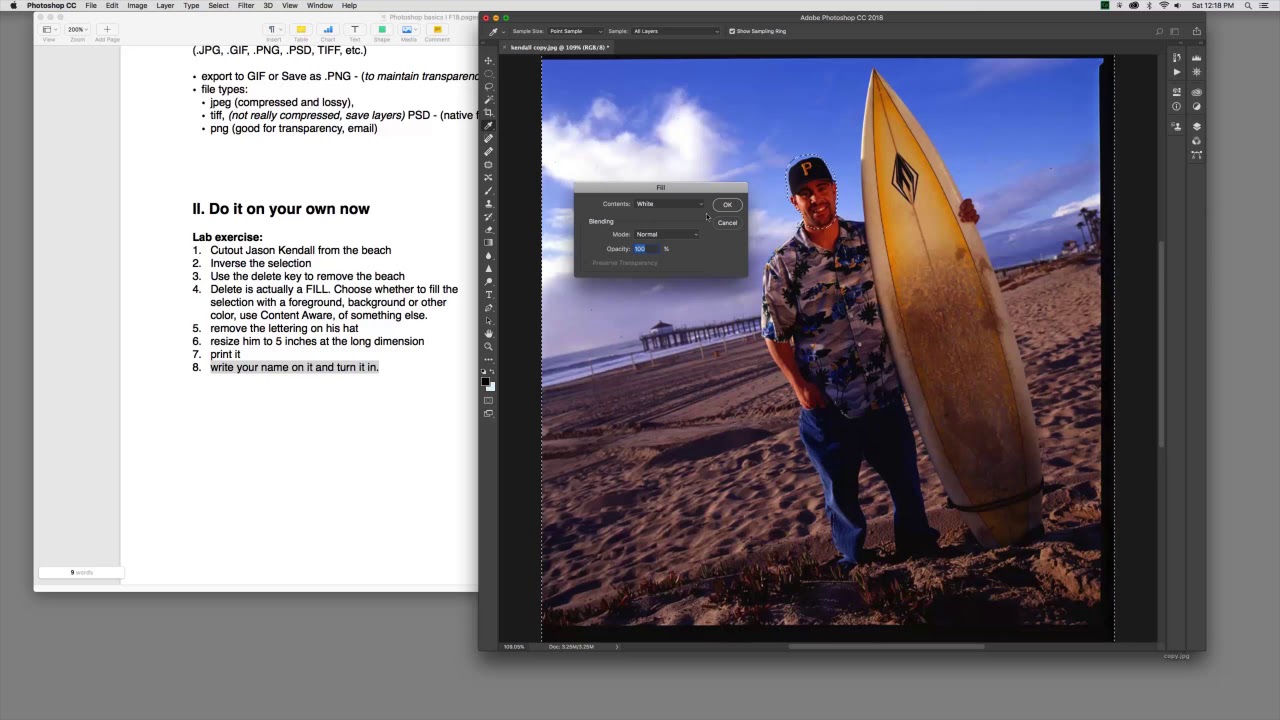
Task: Open the Histogram panel icon
Action: (1197, 57)
